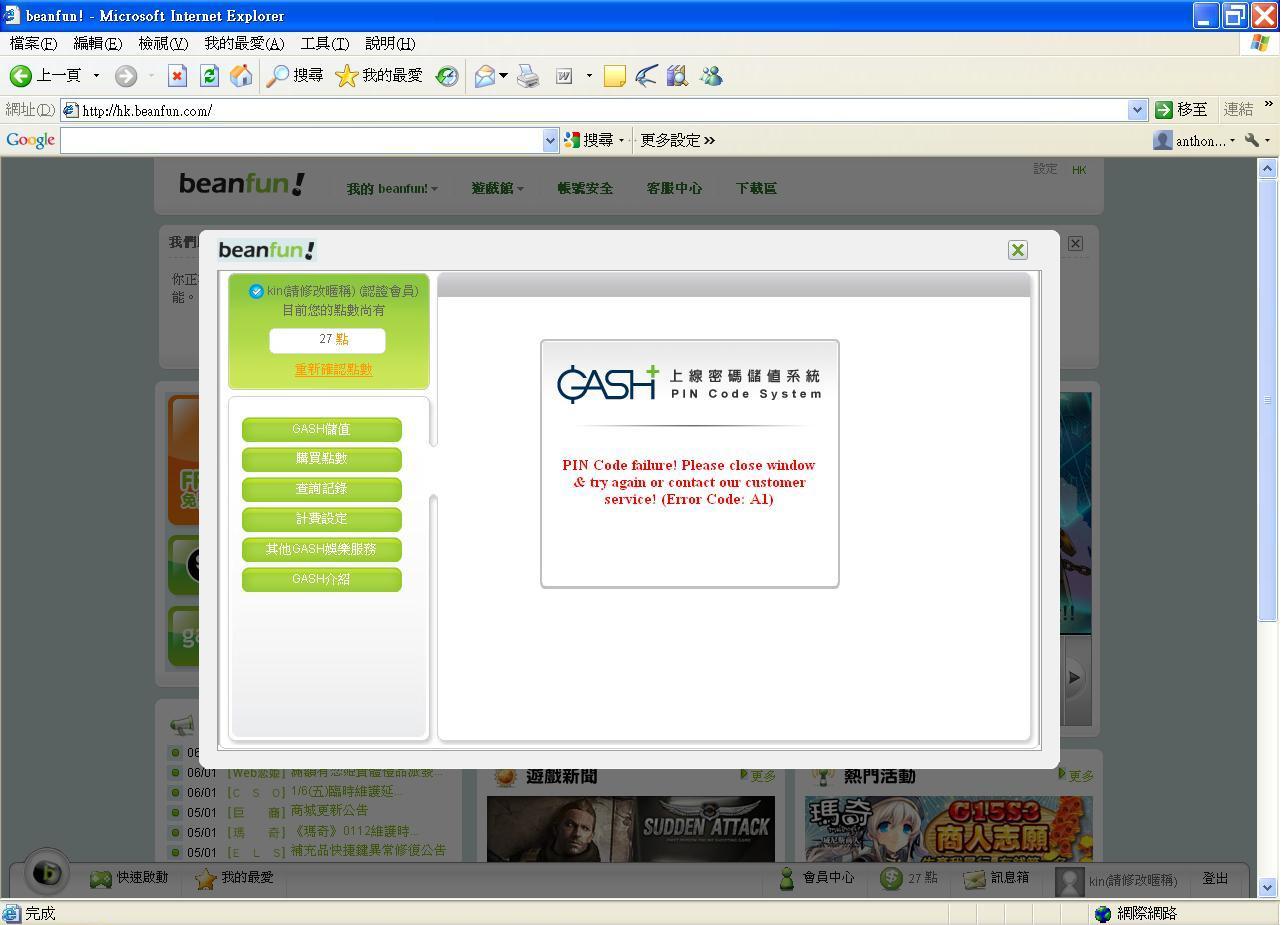The height and width of the screenshot is (925, 1284).
Task: Click the Stop loading red X icon
Action: (177, 76)
